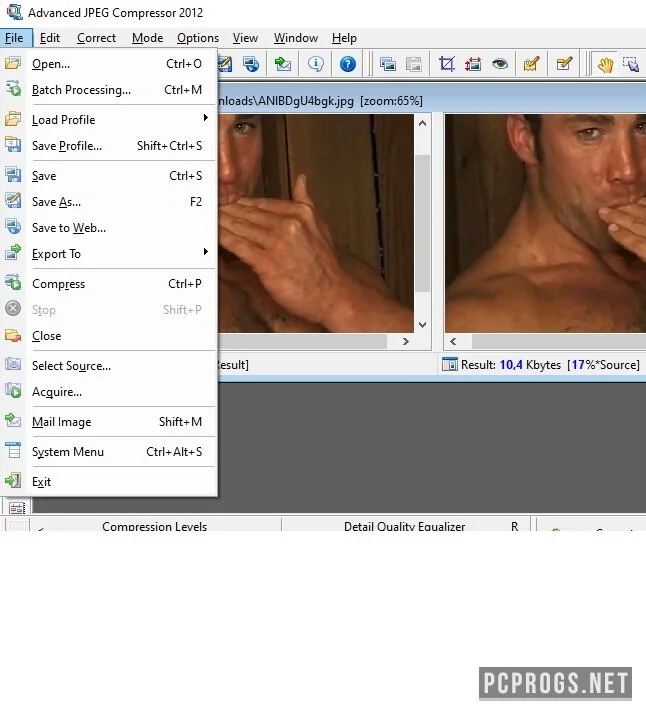The width and height of the screenshot is (646, 718).
Task: Click source image scroll right arrow
Action: point(406,342)
